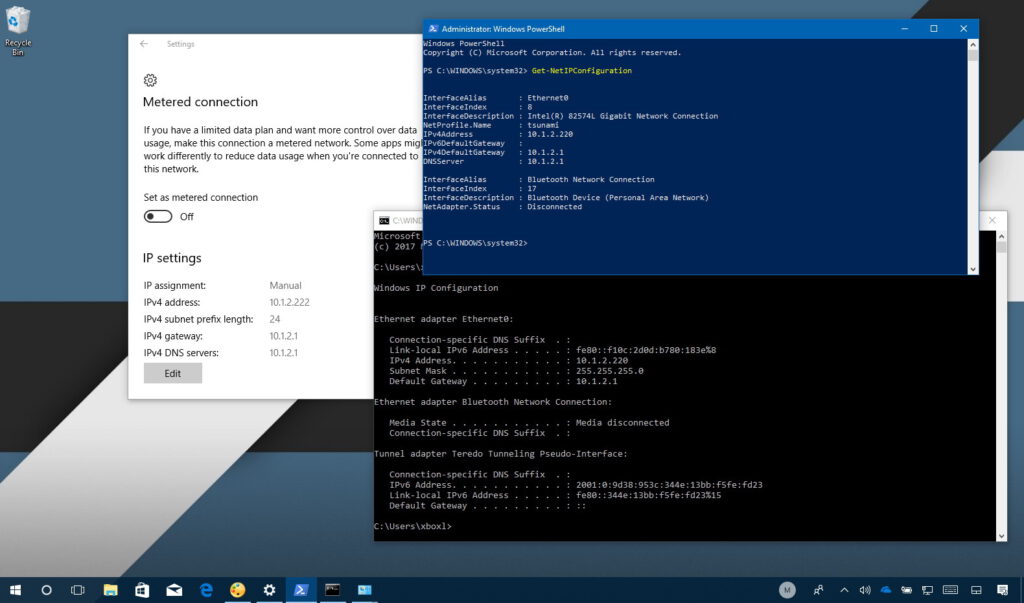Expand hidden icons in the system tray

[844, 590]
